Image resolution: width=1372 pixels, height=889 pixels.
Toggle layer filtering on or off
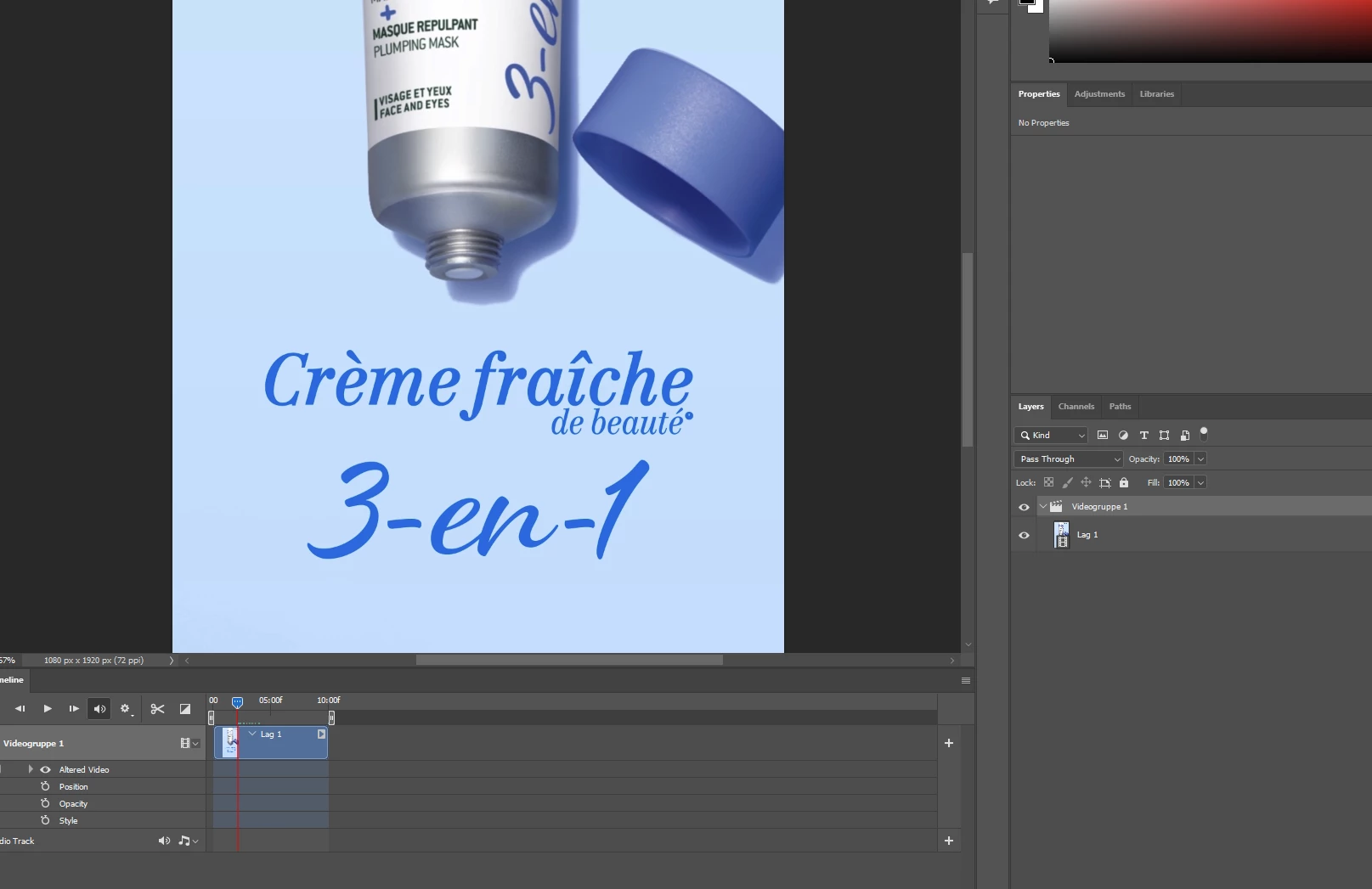coord(1204,433)
